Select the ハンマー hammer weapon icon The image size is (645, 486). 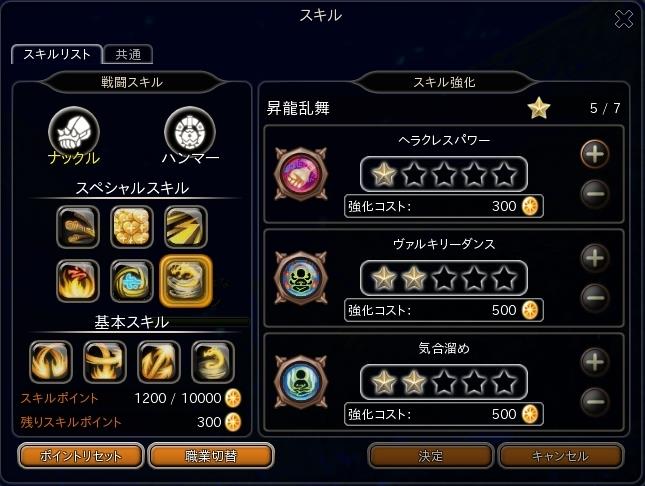tap(190, 132)
